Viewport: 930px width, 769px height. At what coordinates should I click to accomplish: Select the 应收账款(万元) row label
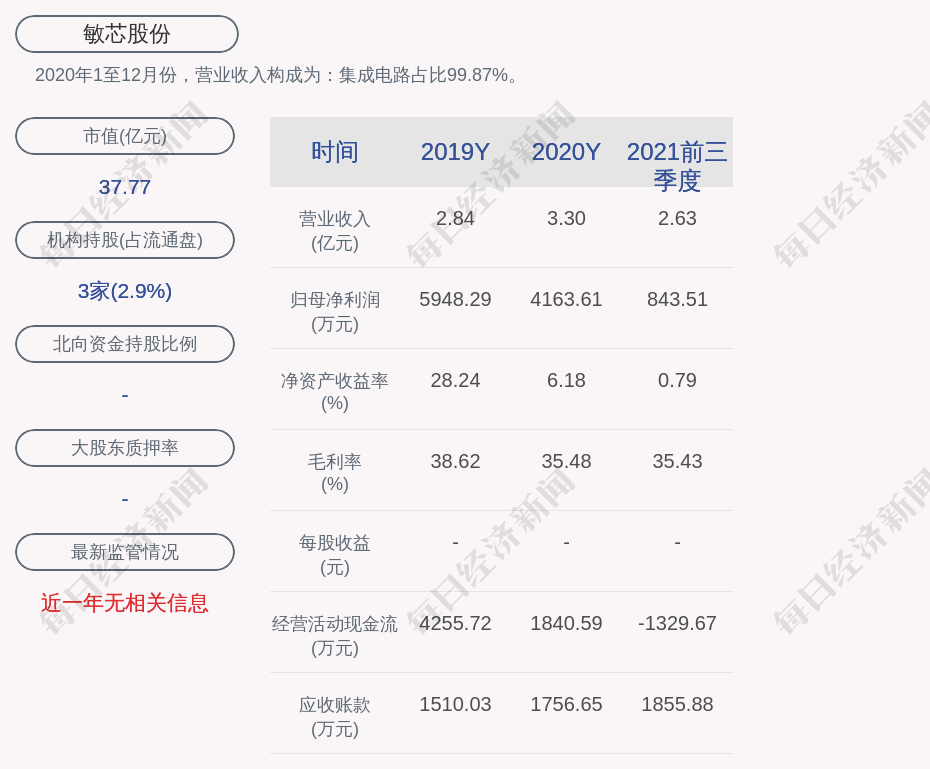[x=335, y=716]
